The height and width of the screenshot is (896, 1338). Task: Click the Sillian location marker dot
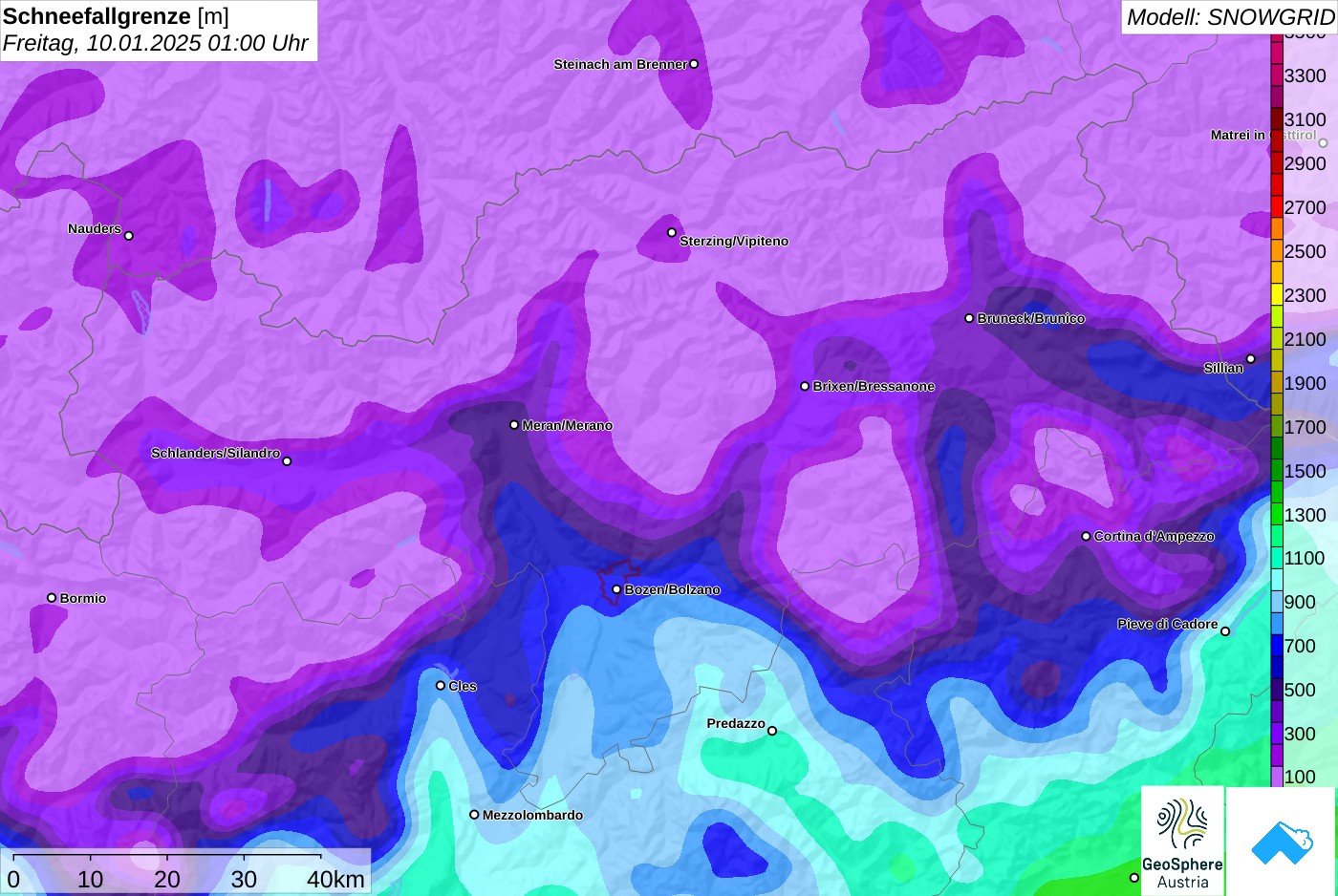click(1251, 359)
